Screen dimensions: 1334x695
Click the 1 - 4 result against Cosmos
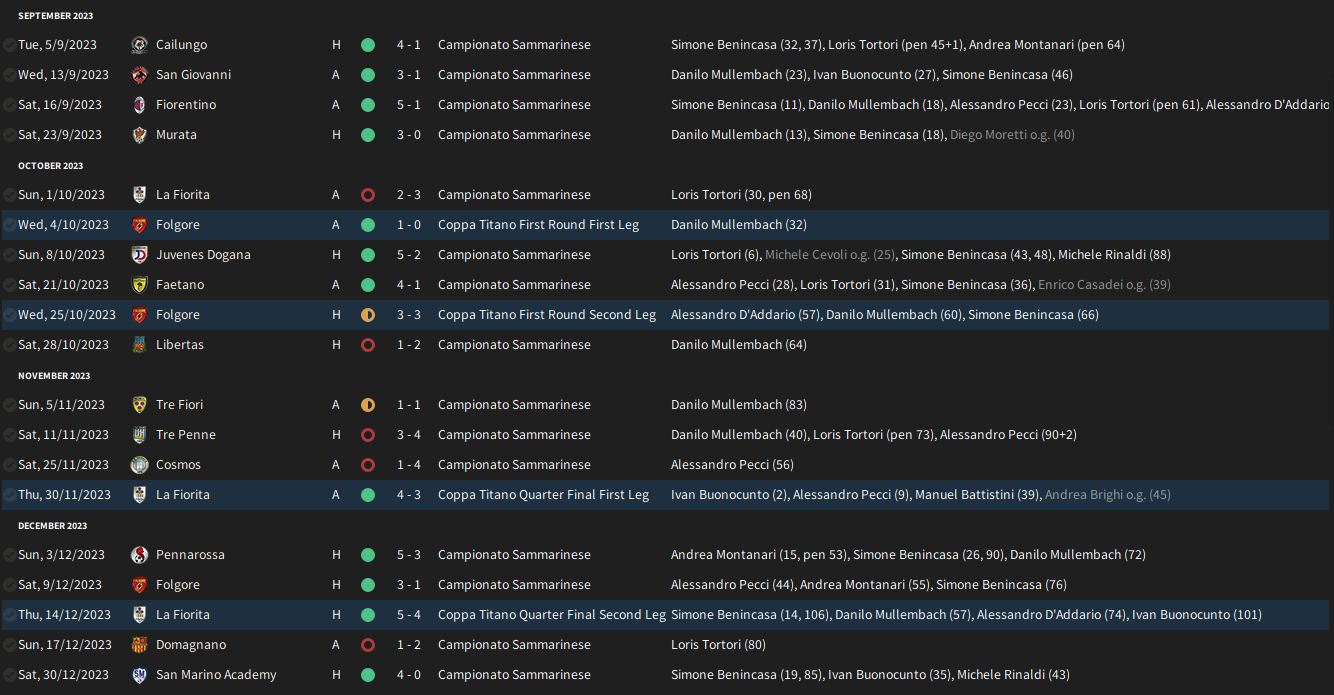(408, 465)
